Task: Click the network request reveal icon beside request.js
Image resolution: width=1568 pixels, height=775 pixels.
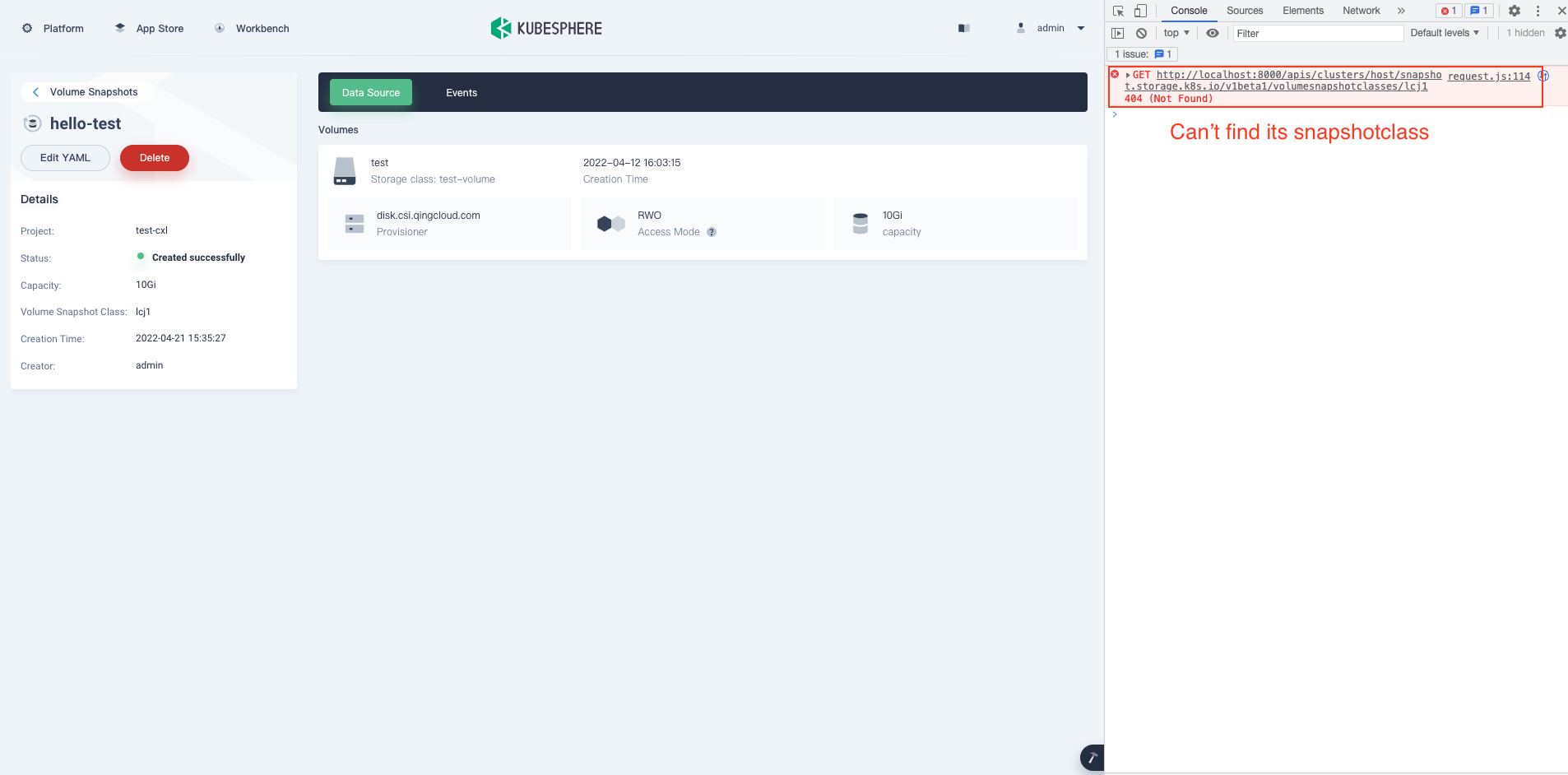Action: pyautogui.click(x=1543, y=76)
